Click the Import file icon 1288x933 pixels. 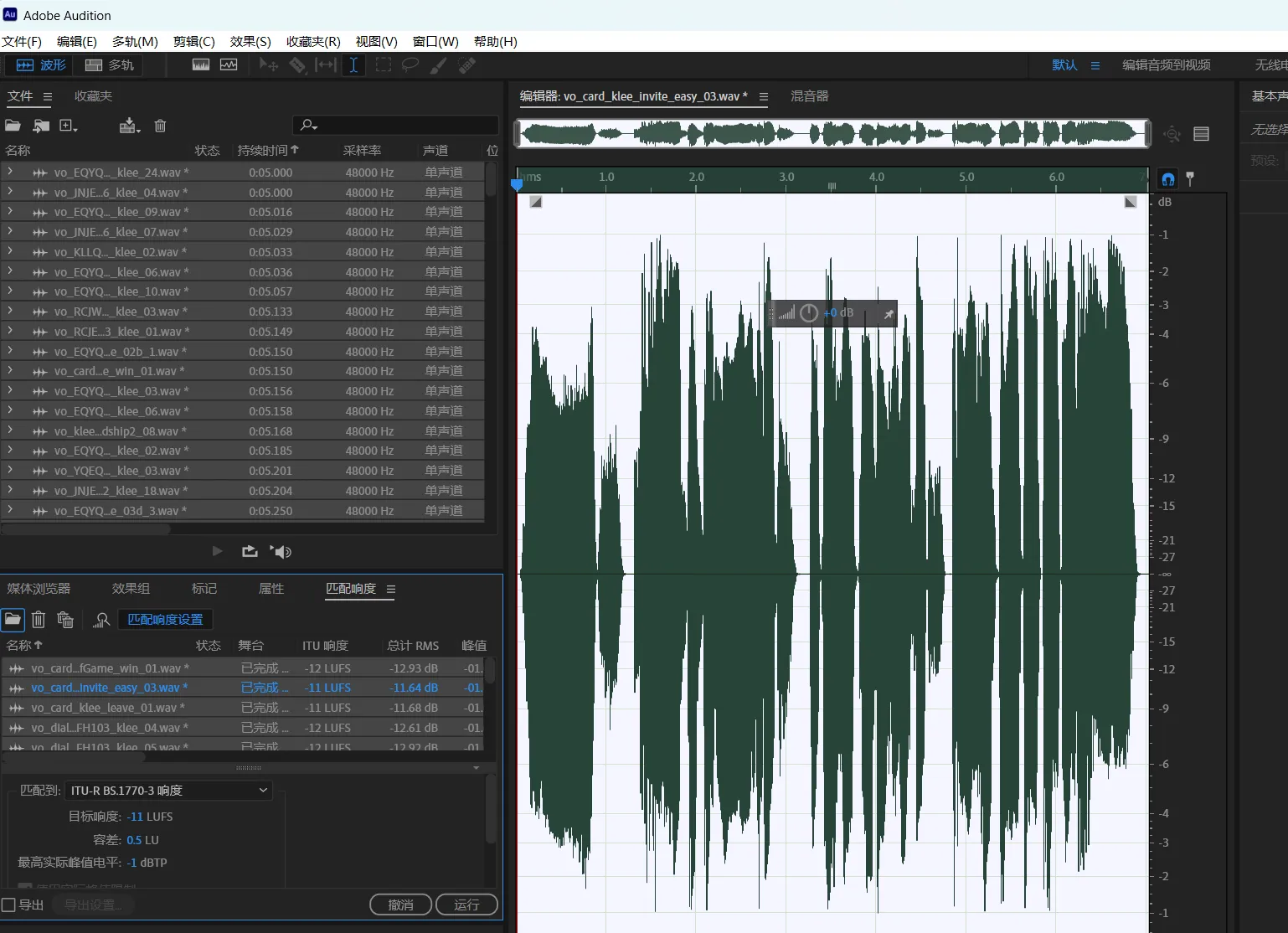(41, 126)
